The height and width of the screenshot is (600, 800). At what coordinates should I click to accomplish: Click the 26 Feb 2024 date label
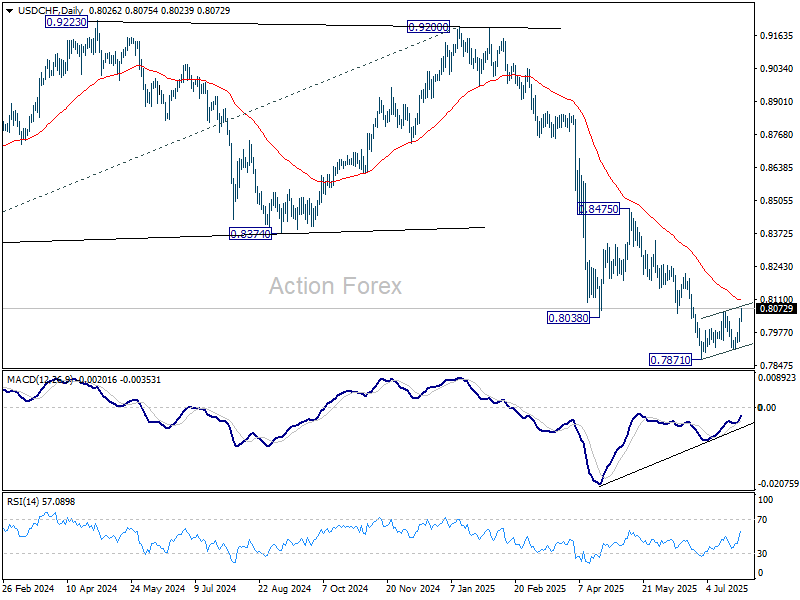click(x=28, y=589)
